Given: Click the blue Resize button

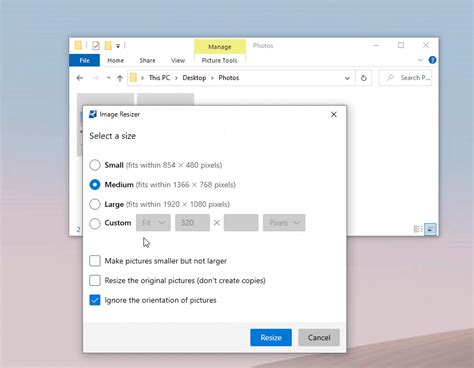Looking at the screenshot, I should 271,337.
